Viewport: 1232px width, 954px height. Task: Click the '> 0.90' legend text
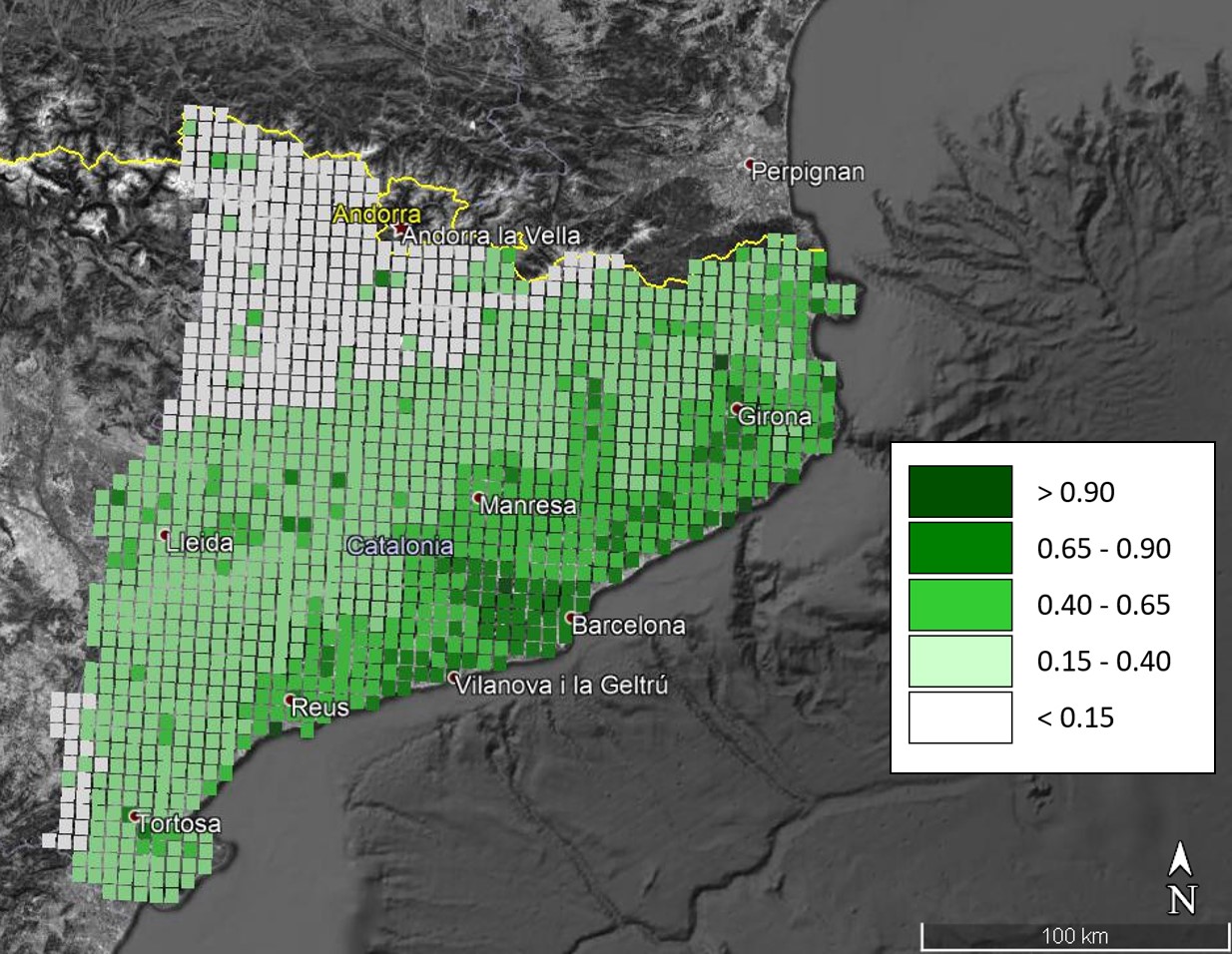point(1076,492)
